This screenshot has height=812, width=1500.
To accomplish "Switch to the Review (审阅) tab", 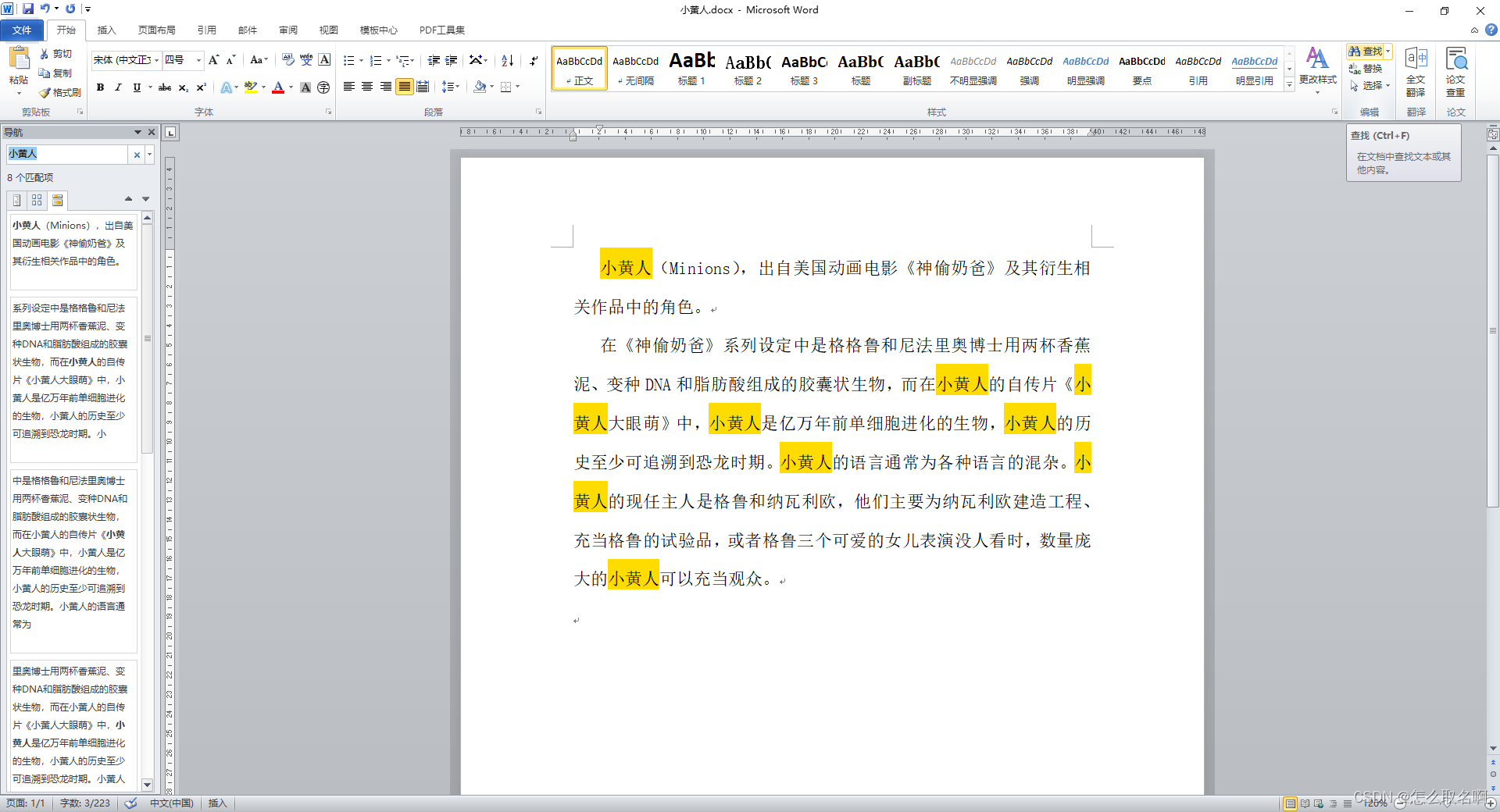I will pyautogui.click(x=287, y=30).
